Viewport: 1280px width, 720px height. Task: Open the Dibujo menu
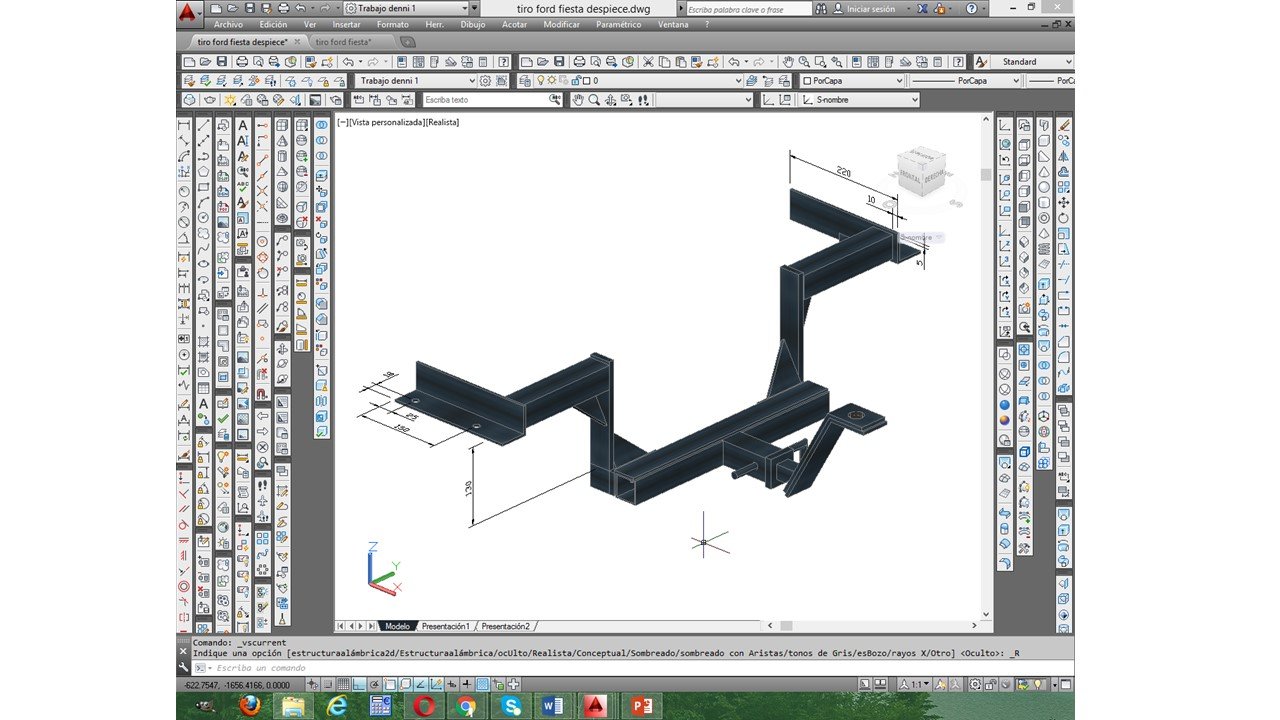point(473,25)
